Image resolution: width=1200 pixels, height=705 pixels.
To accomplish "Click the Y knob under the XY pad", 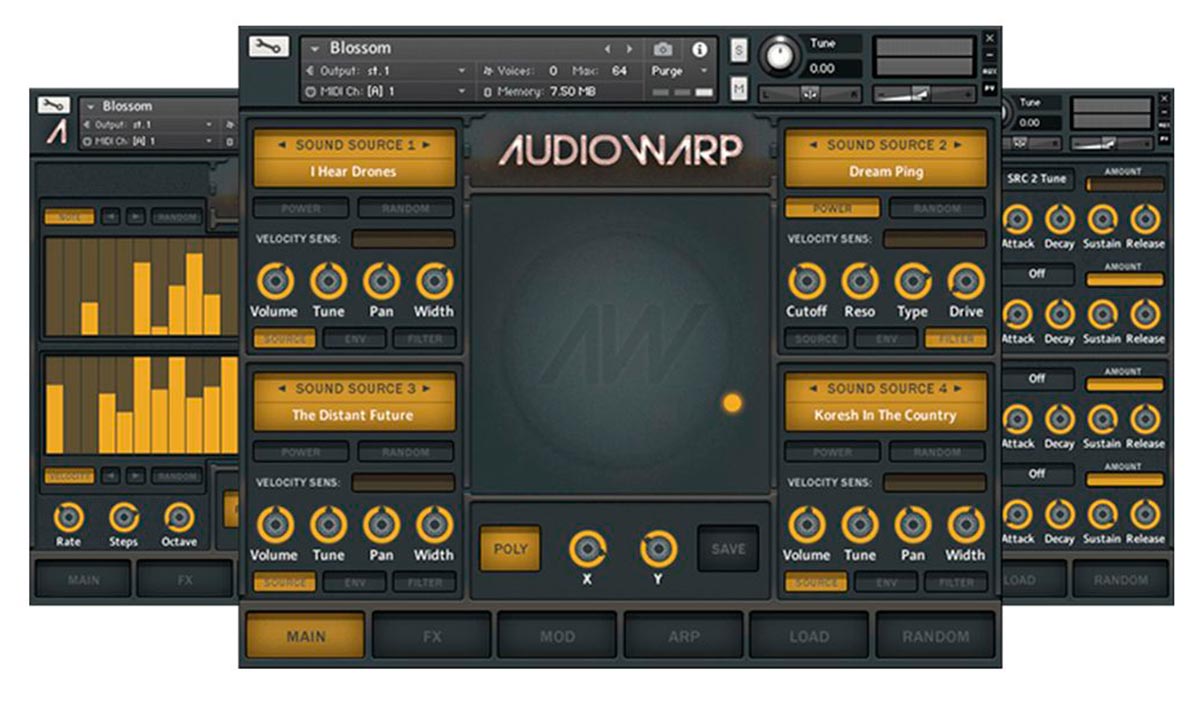I will pyautogui.click(x=658, y=548).
